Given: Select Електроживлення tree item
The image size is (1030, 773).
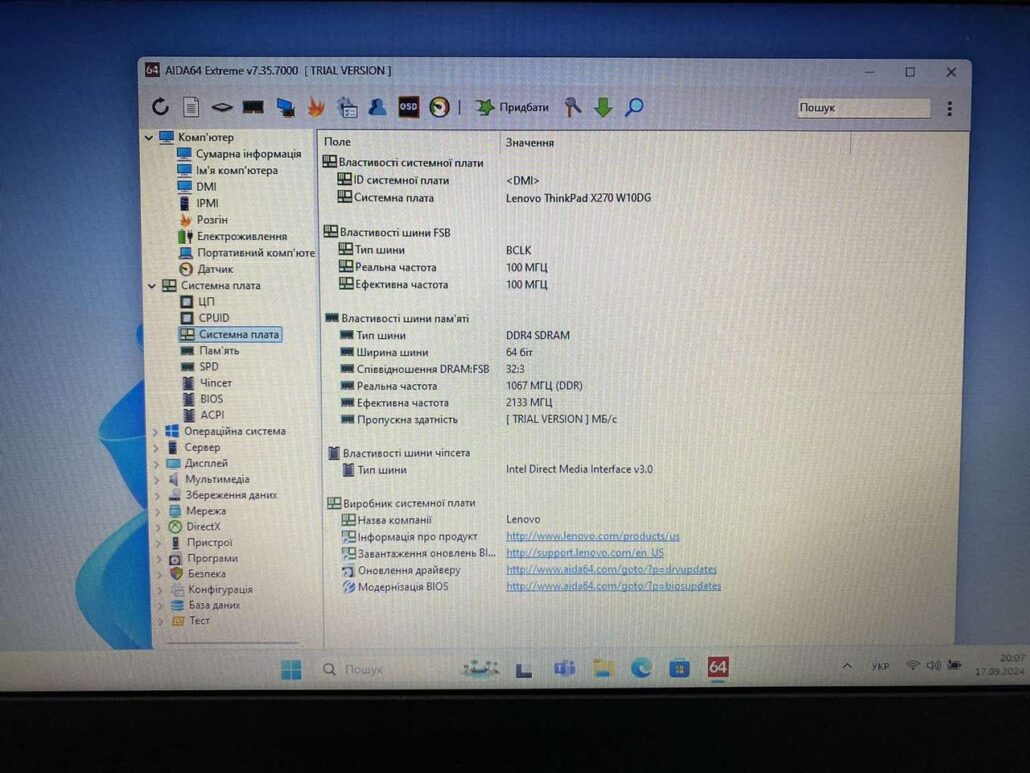Looking at the screenshot, I should click(233, 236).
